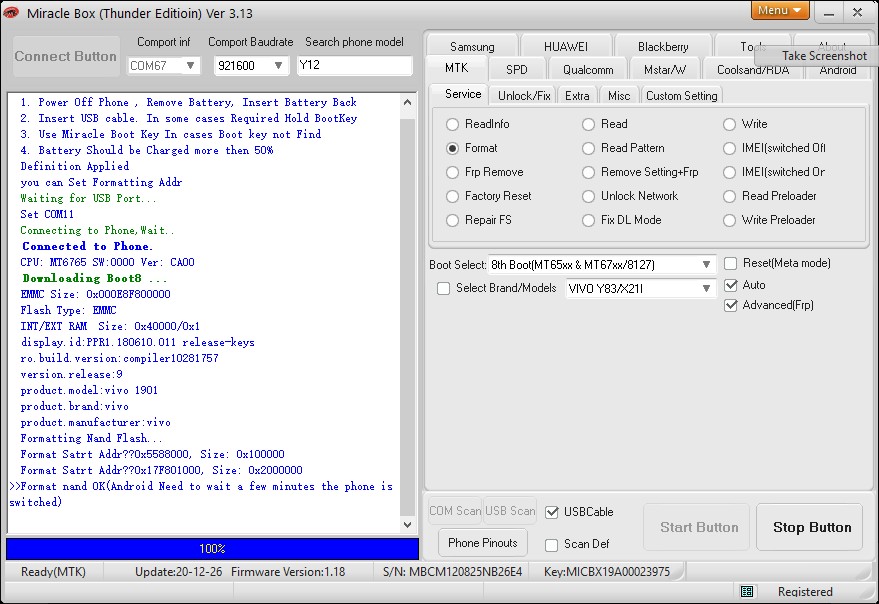Open the Comport COM67 dropdown
The width and height of the screenshot is (879, 604).
(x=190, y=66)
